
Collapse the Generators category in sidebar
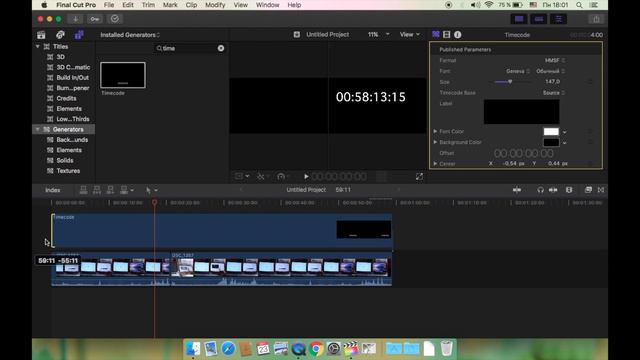pos(38,129)
